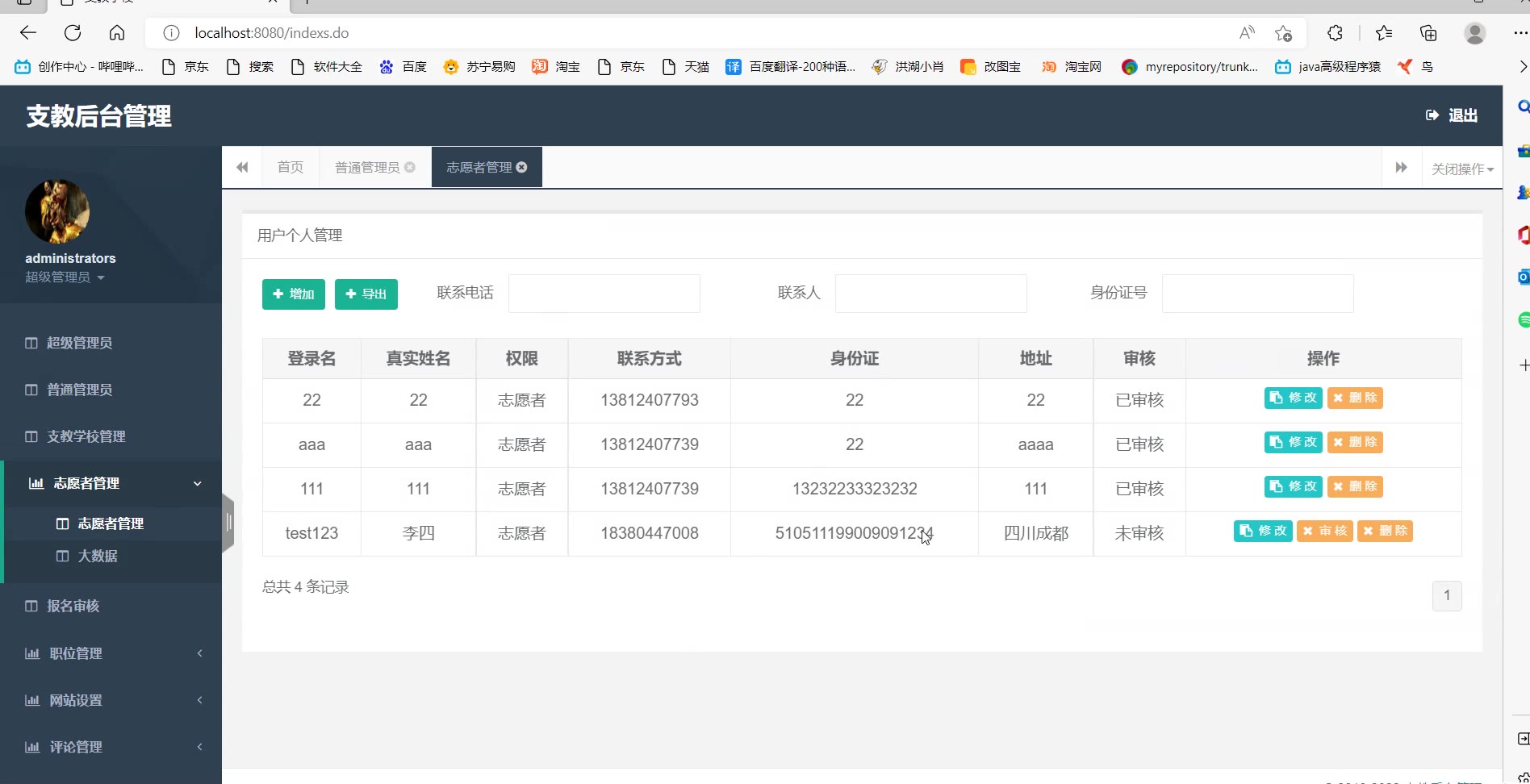This screenshot has width=1530, height=784.
Task: Open the 百度 bookmark
Action: pos(403,67)
